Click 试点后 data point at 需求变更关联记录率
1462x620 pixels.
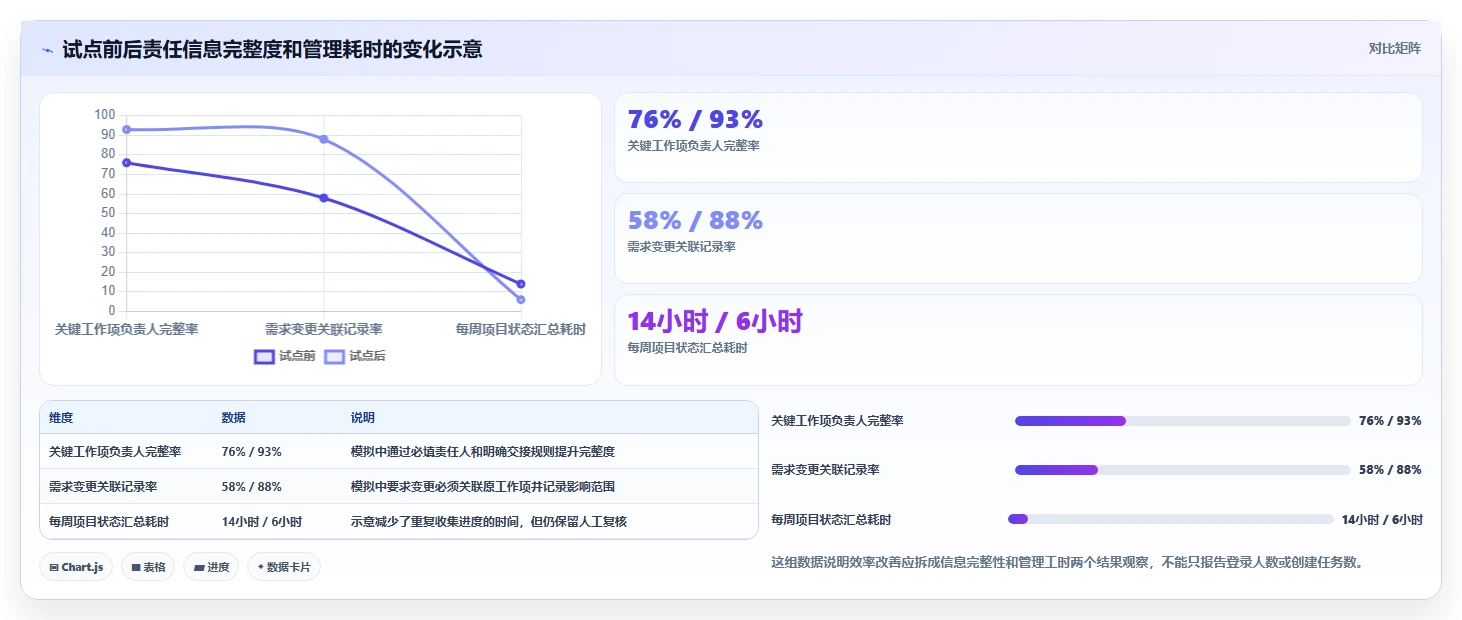[324, 139]
